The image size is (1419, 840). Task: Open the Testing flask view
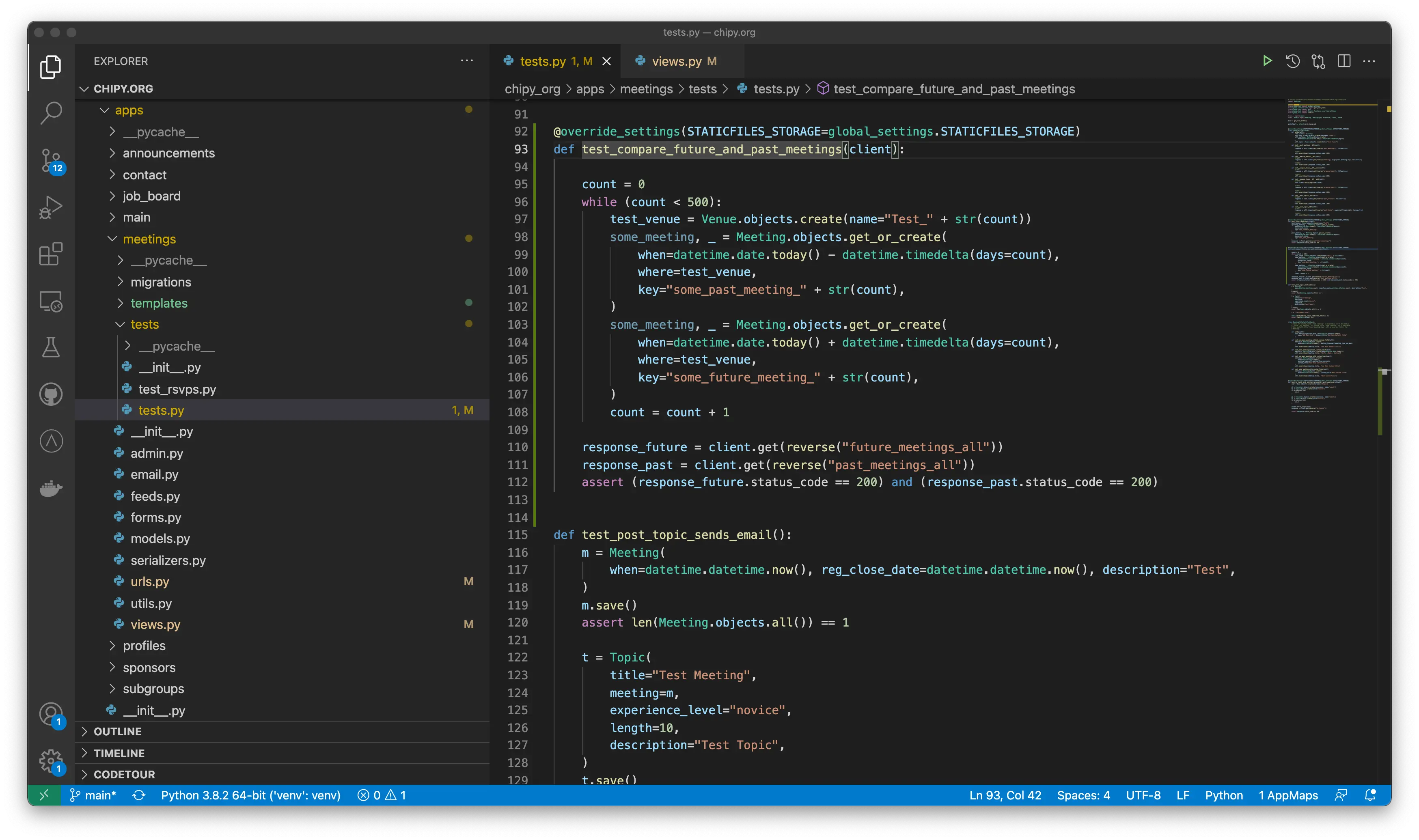pos(51,347)
